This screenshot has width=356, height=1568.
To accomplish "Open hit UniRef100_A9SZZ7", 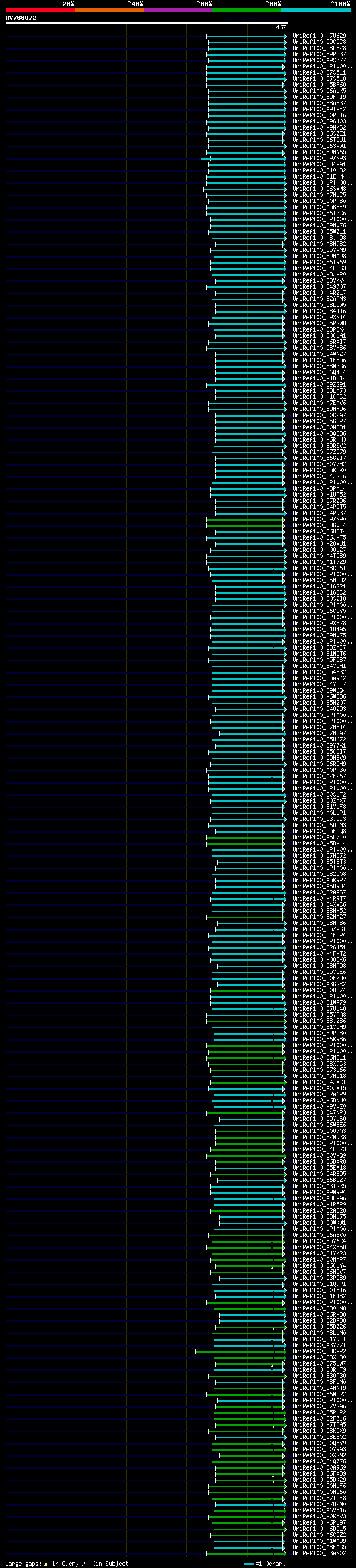I will 319,60.
